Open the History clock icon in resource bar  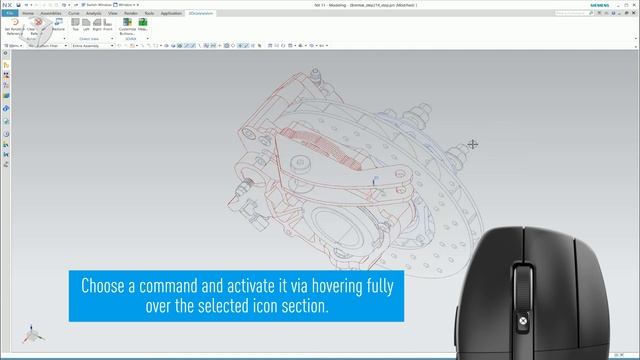tap(6, 134)
